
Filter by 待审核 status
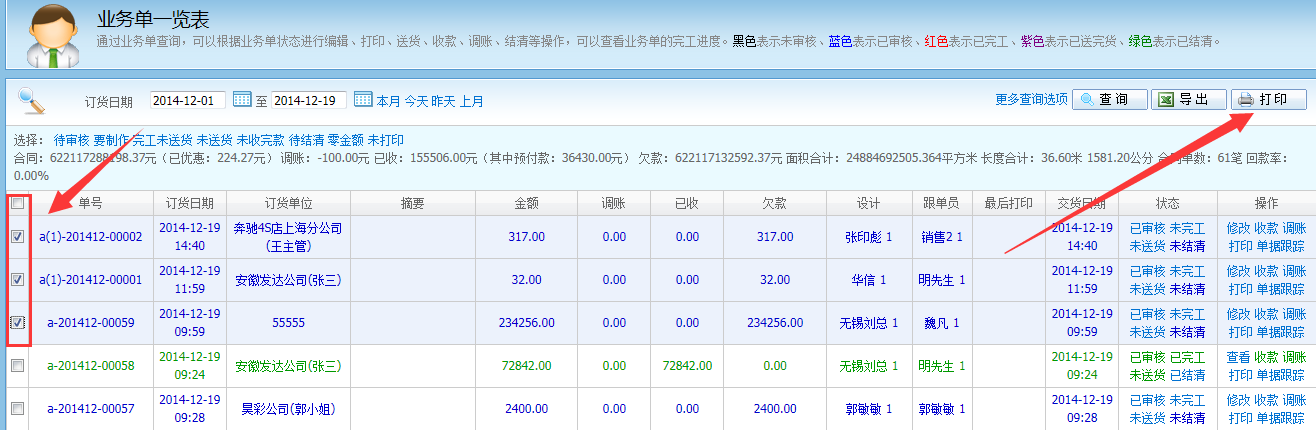click(x=71, y=140)
